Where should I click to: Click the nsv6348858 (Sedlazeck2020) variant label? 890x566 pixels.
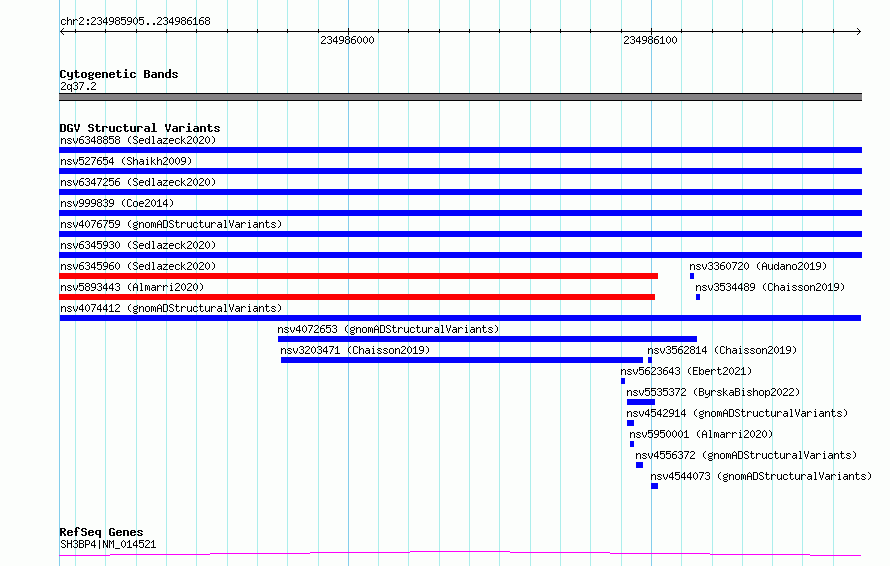click(138, 140)
